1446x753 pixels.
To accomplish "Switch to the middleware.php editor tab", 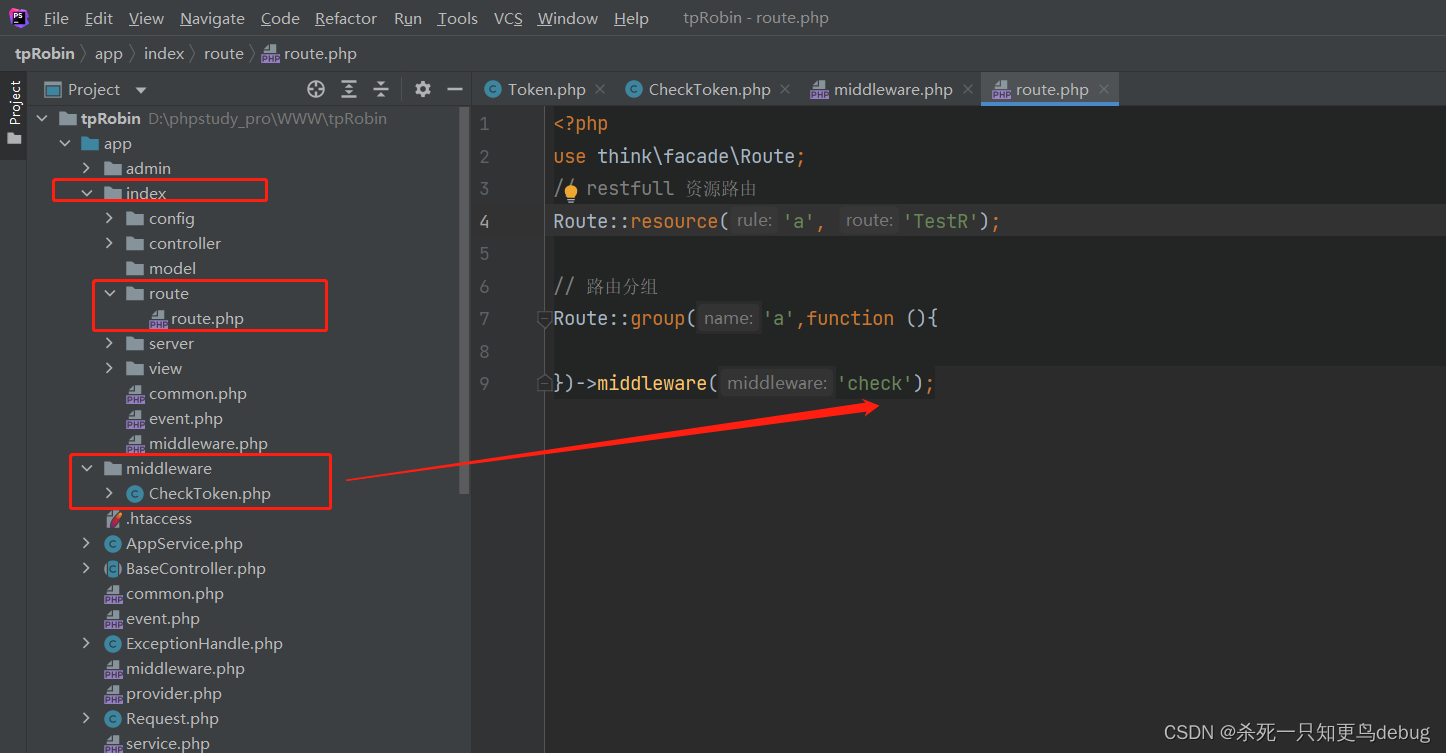I will click(x=890, y=88).
